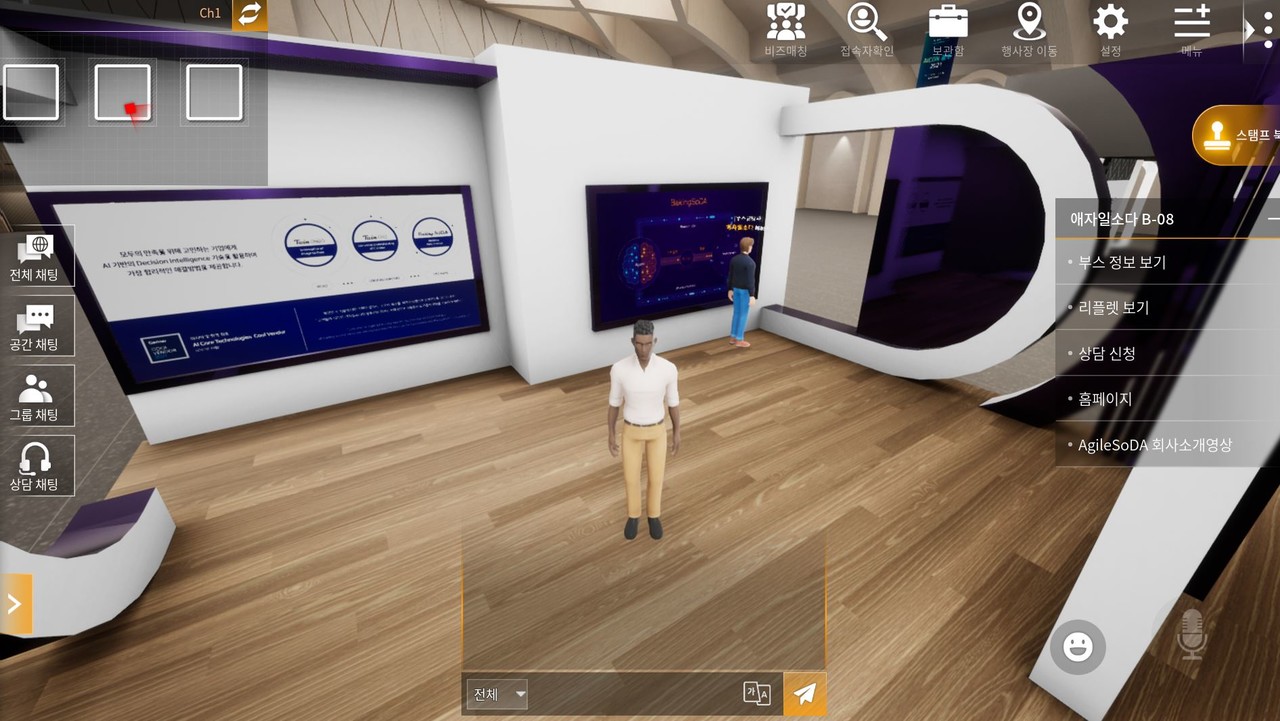Open AgileSoDA 회사소개영상 video link
This screenshot has height=721, width=1280.
point(1154,445)
